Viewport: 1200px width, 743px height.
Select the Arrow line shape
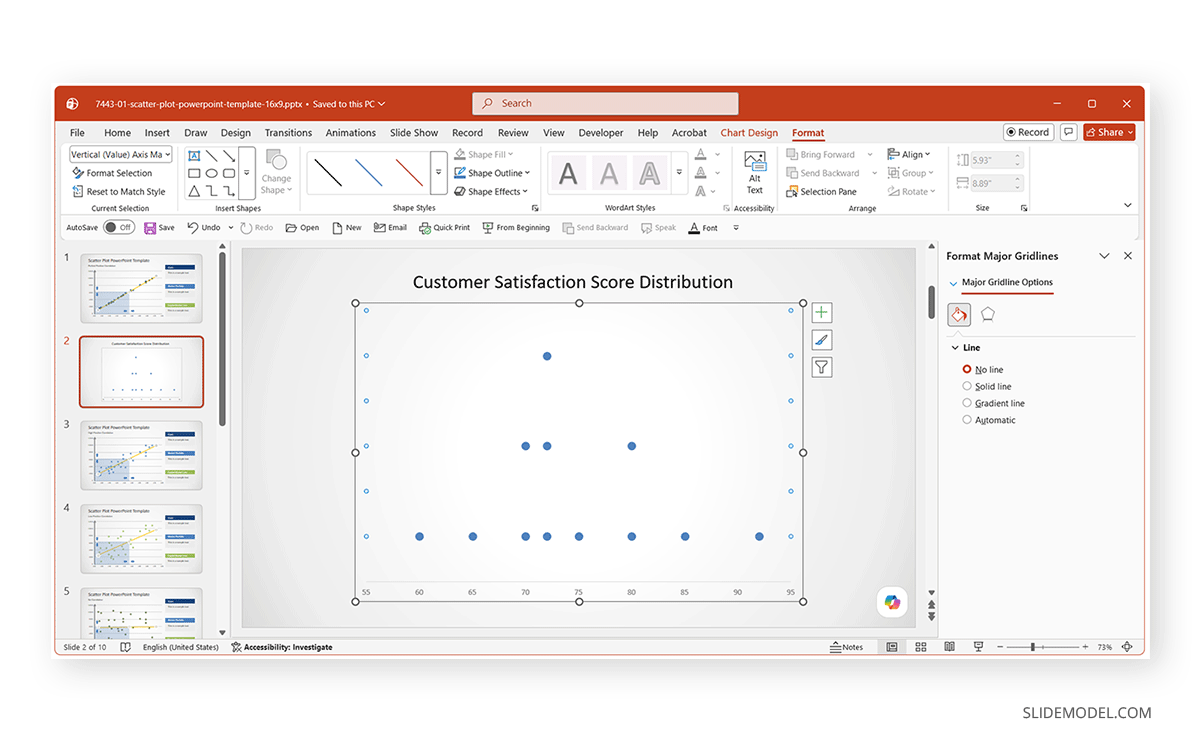(x=229, y=156)
